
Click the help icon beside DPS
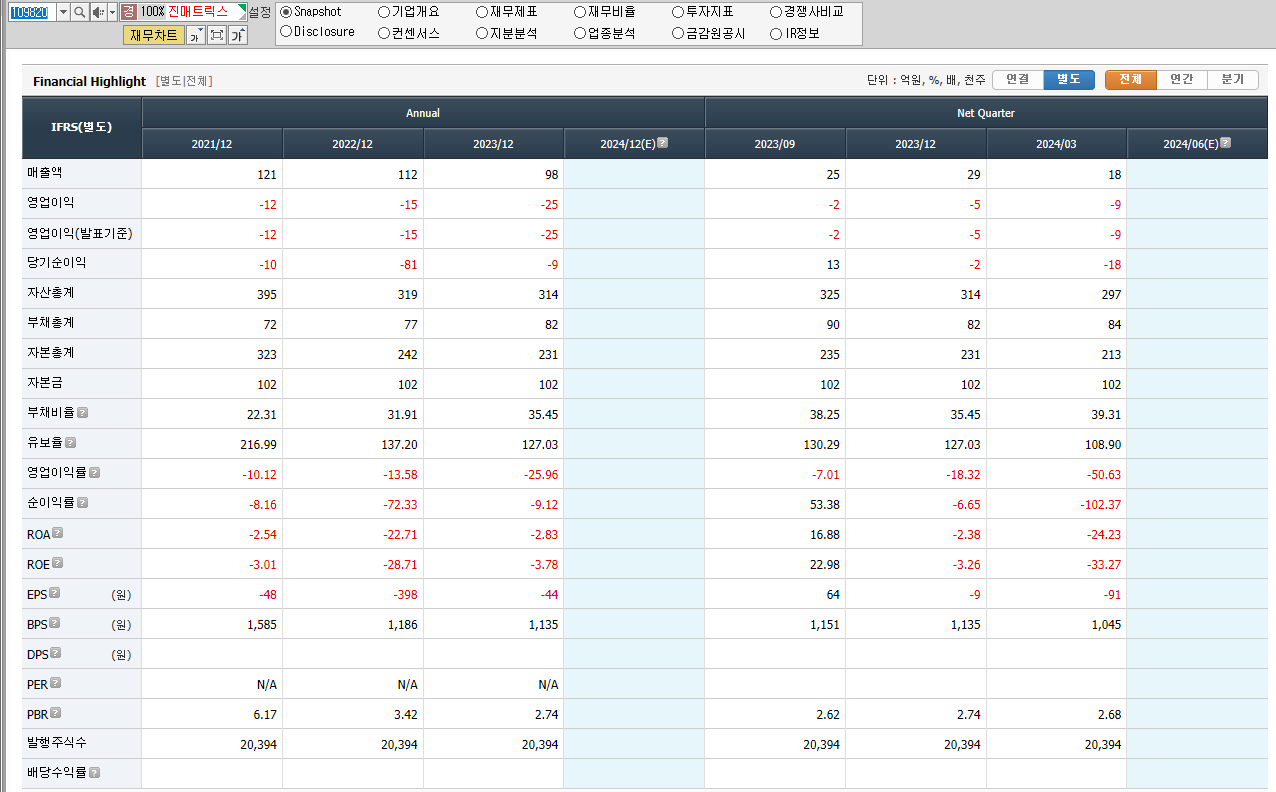pyautogui.click(x=55, y=653)
